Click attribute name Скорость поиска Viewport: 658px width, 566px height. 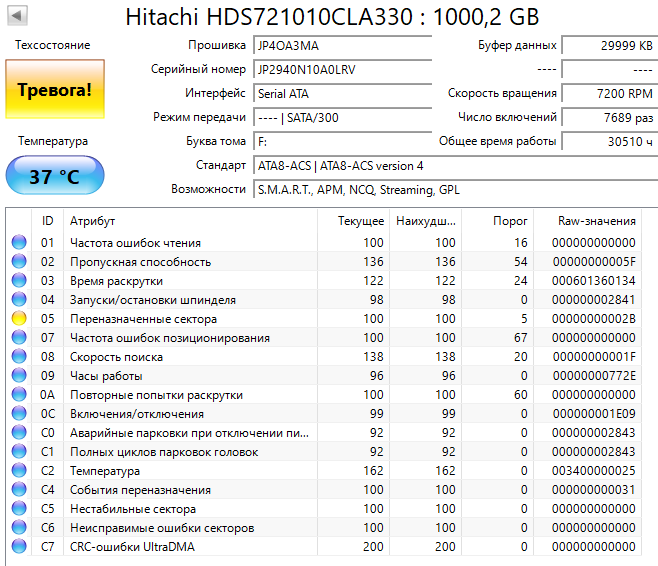[116, 357]
